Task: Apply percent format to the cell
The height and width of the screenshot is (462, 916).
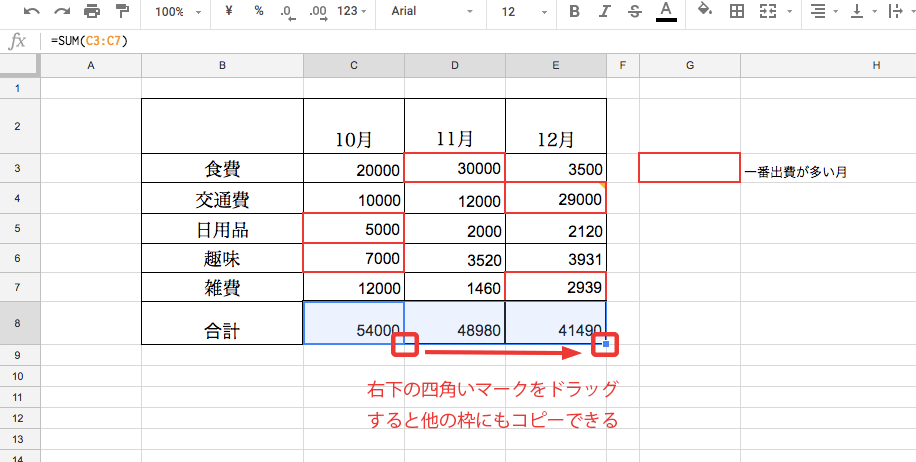Action: point(259,12)
